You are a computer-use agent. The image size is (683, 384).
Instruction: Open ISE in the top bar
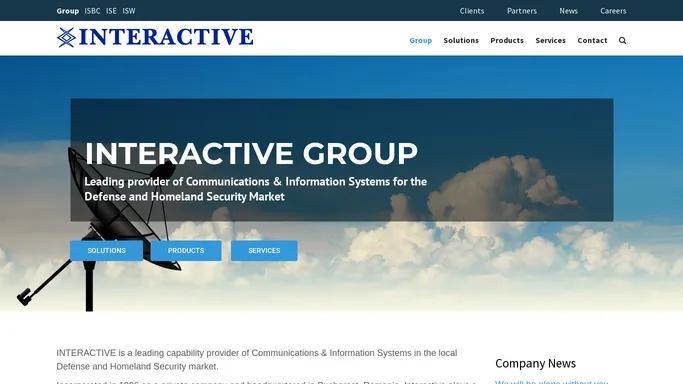coord(111,11)
